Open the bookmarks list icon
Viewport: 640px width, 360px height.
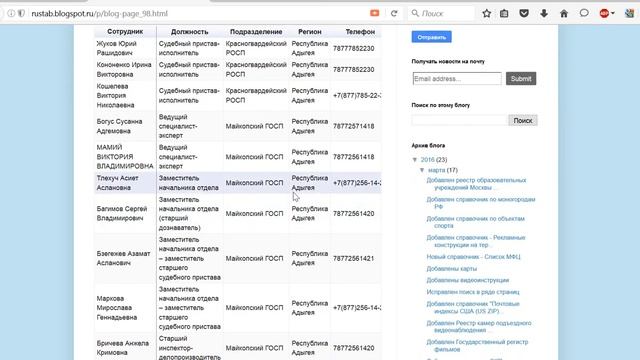(504, 13)
